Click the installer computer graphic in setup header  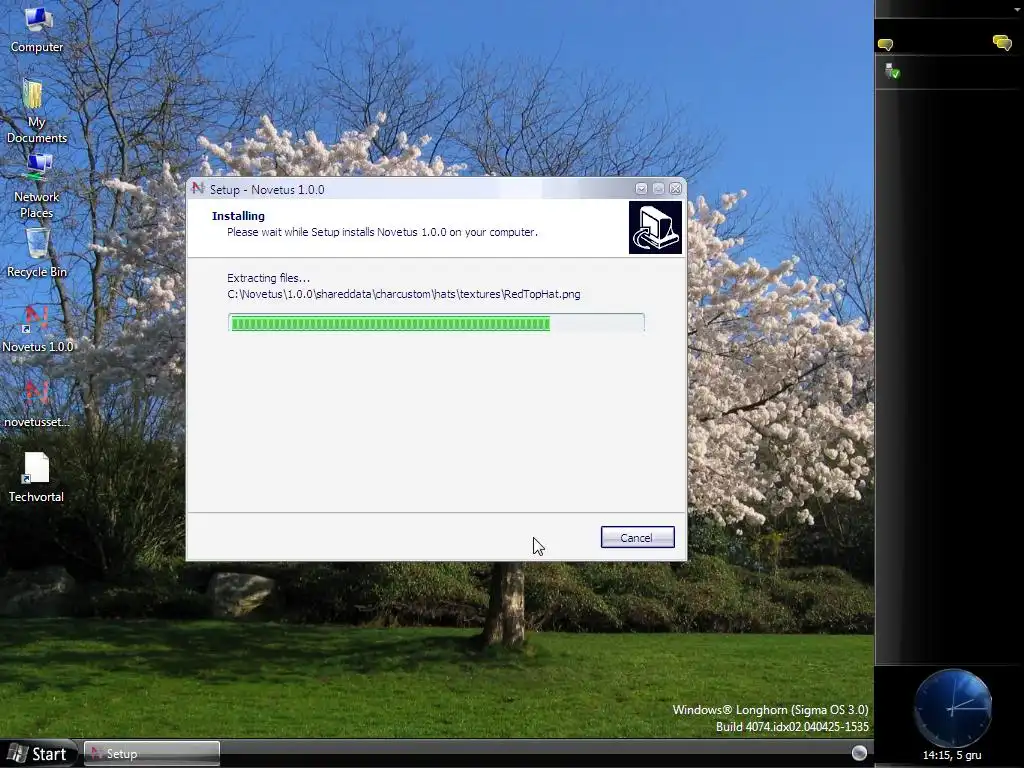(x=655, y=227)
